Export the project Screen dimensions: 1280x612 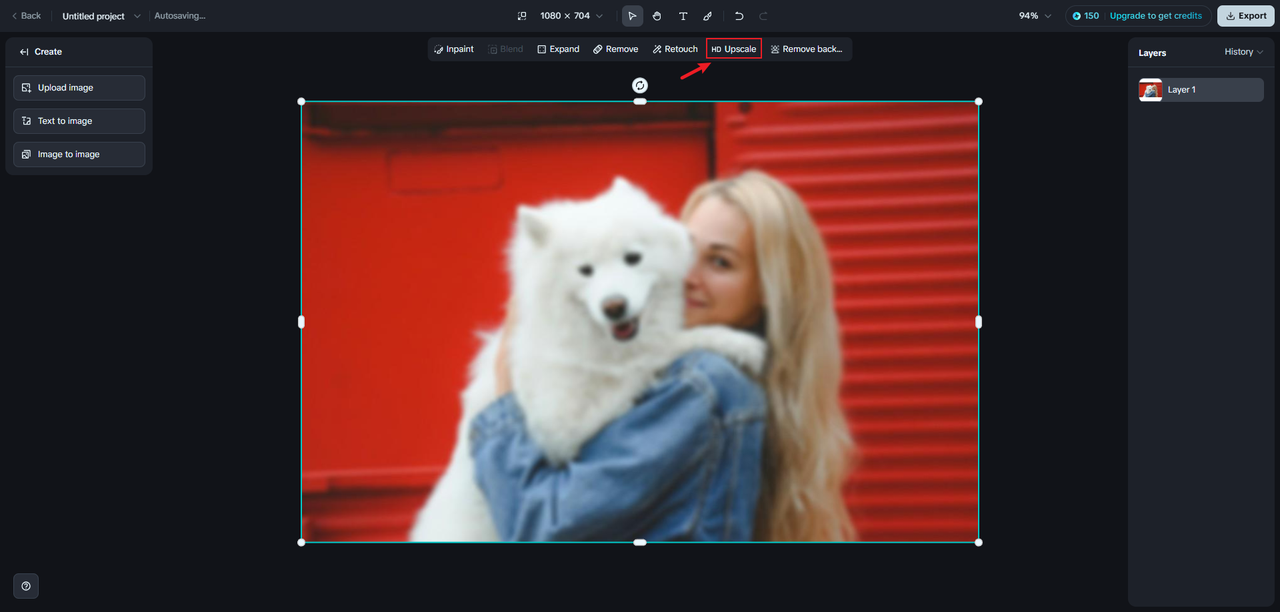(x=1245, y=16)
